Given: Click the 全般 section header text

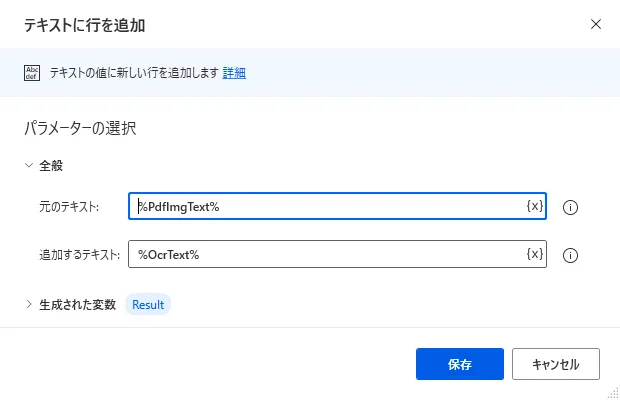Looking at the screenshot, I should click(x=52, y=165).
